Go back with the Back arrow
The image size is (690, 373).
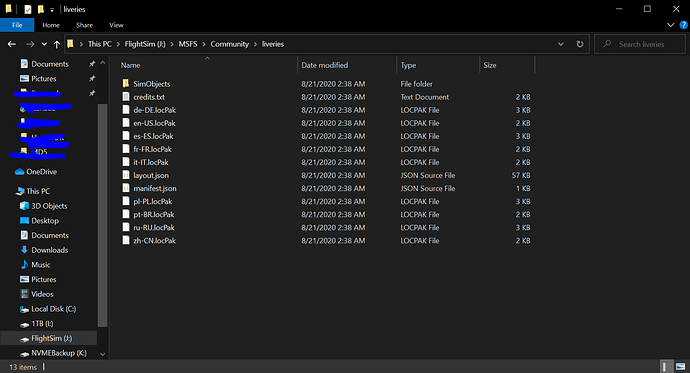coord(12,44)
